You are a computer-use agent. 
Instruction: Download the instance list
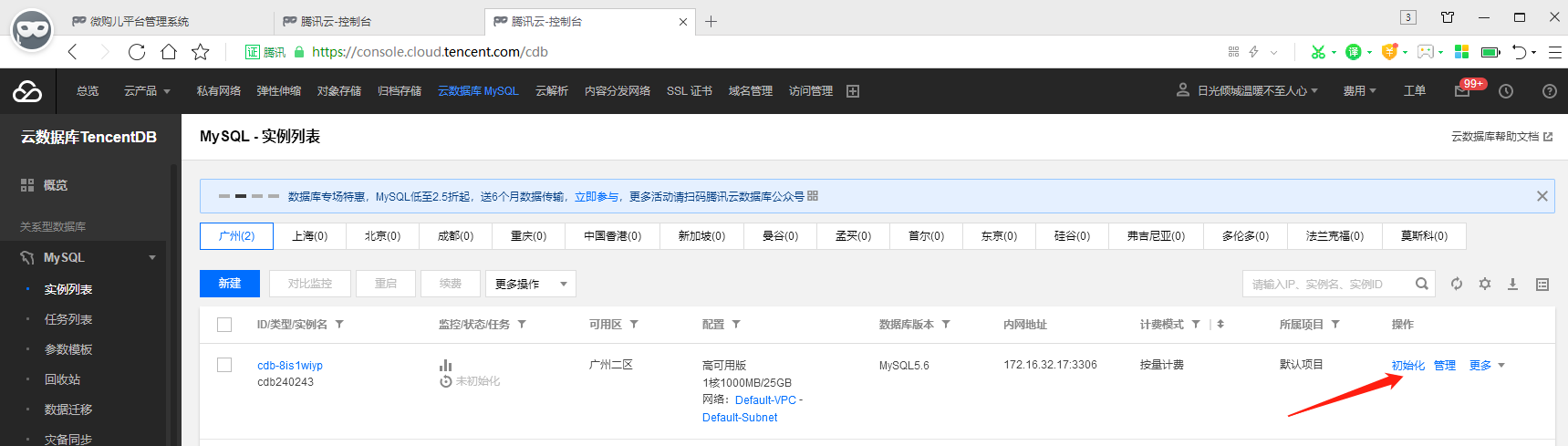1512,284
